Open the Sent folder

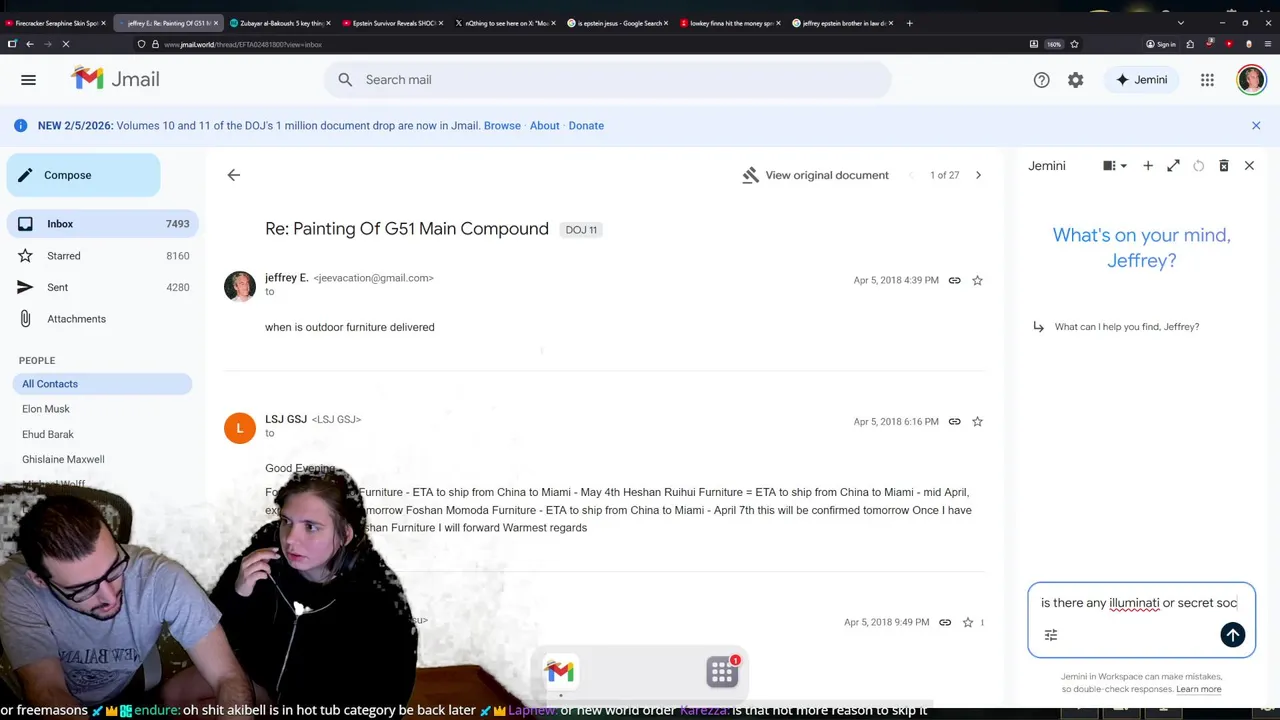102,287
